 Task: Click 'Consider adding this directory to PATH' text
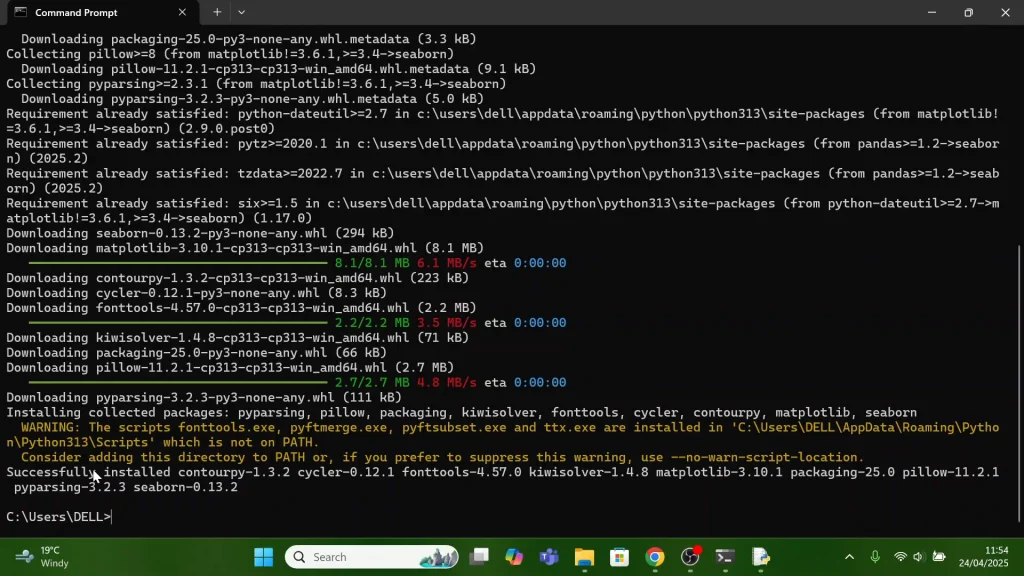click(x=442, y=457)
